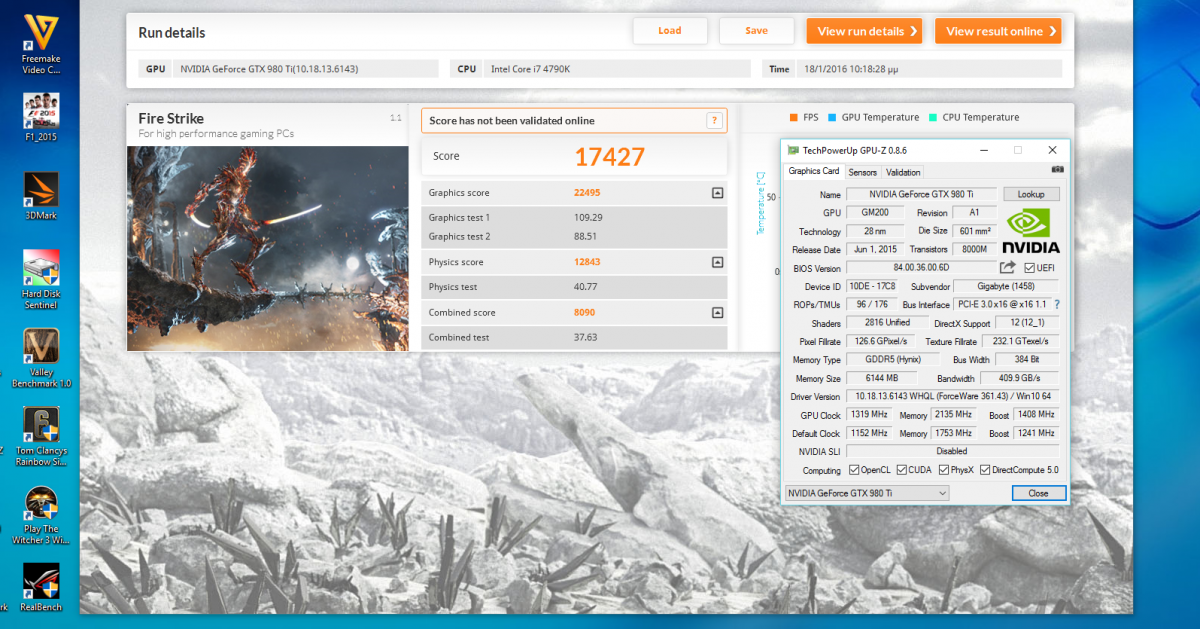Click the GPU-Z screenshot camera icon

[1058, 171]
